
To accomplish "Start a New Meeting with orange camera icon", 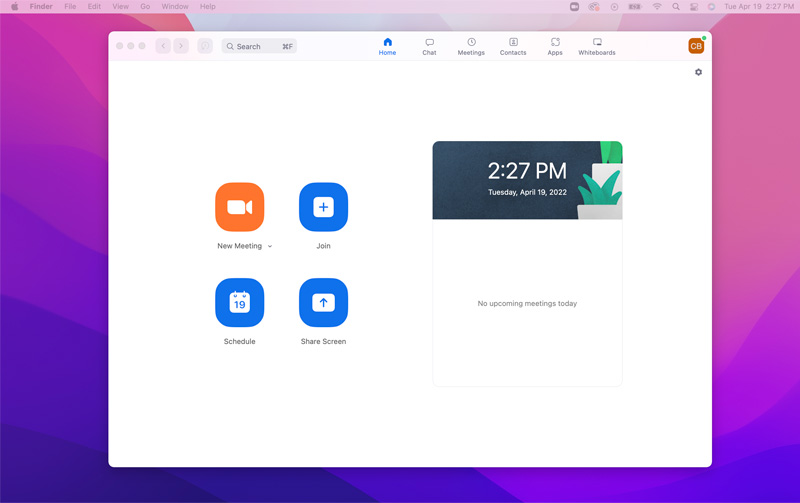I will pos(239,207).
